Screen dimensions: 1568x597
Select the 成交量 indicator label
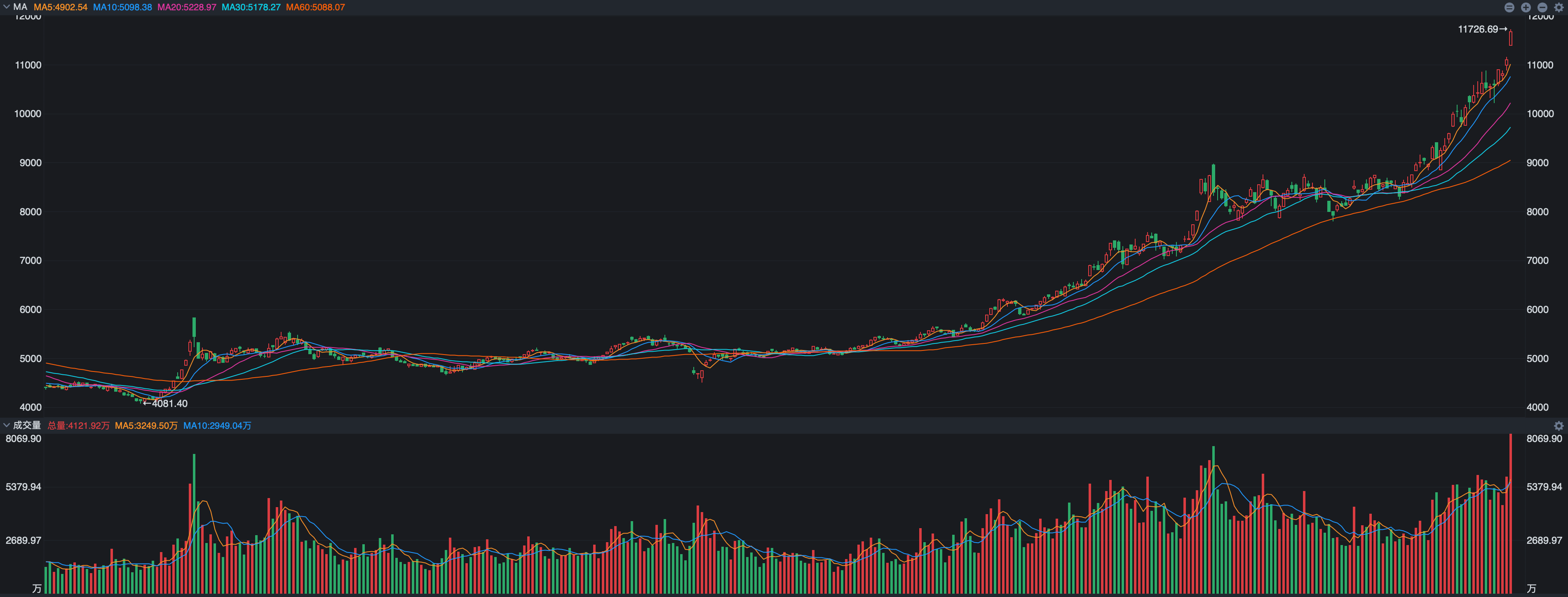pos(27,425)
